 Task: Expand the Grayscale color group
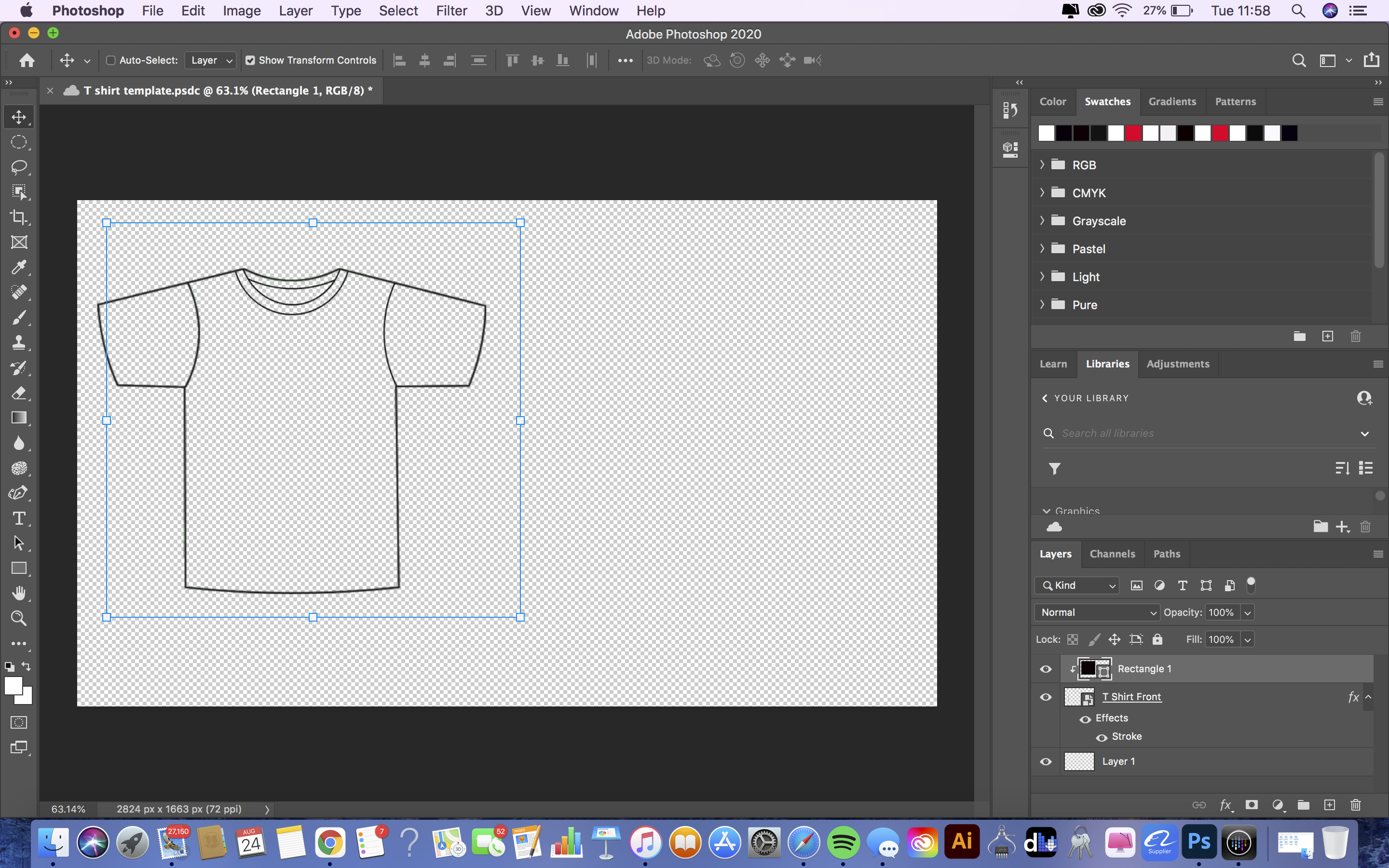(1042, 220)
